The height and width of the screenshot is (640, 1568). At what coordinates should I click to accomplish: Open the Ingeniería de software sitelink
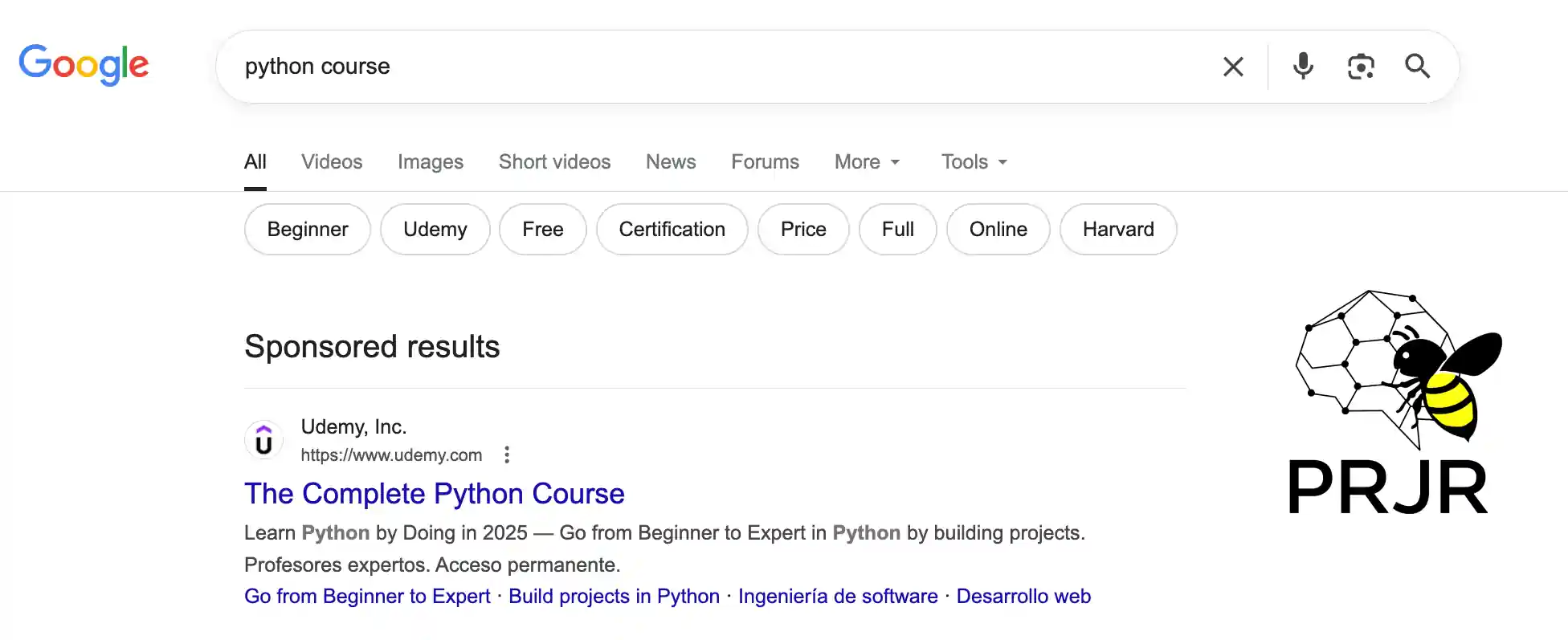tap(838, 597)
